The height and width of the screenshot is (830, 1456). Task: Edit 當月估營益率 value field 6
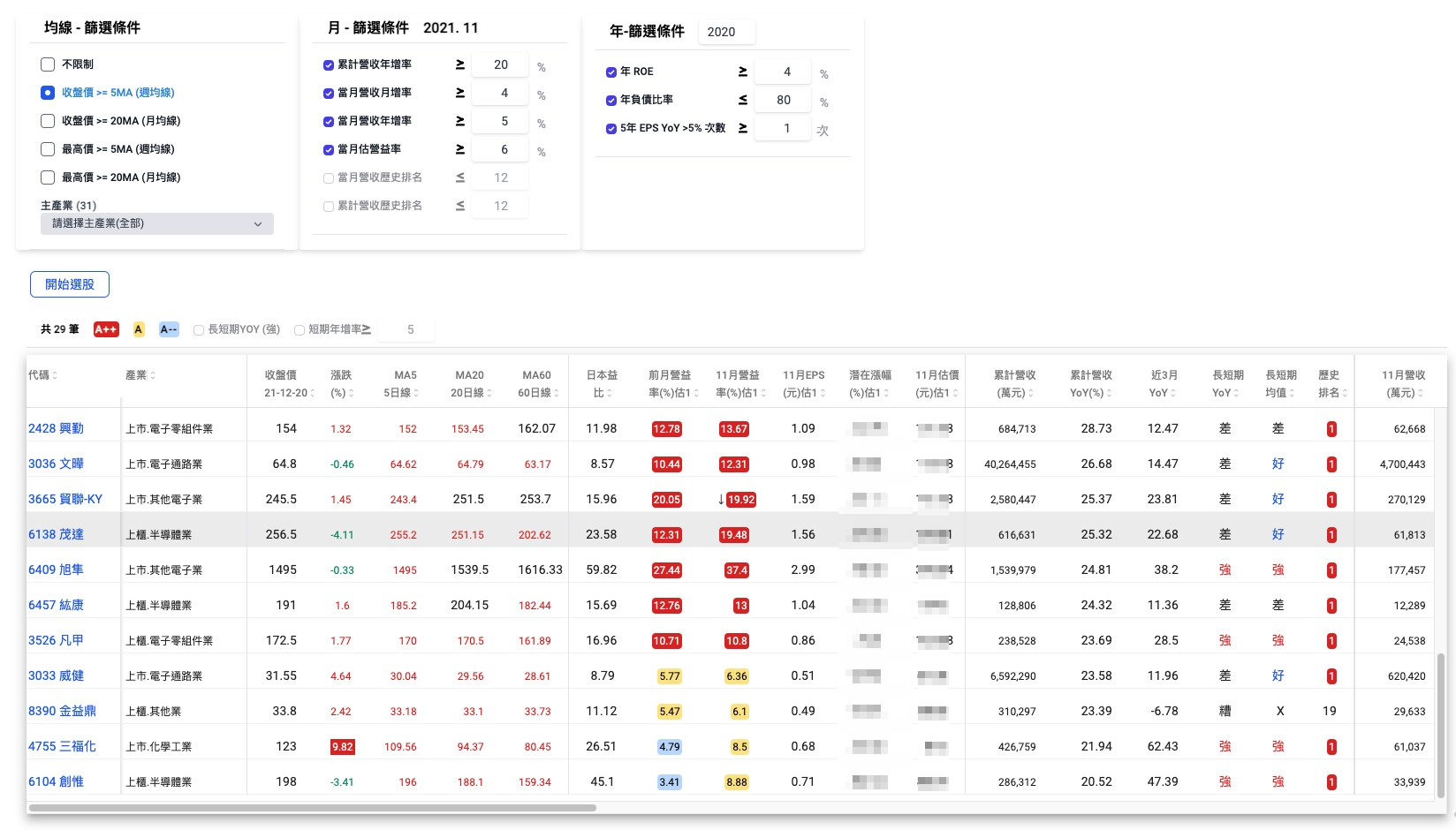(x=501, y=149)
